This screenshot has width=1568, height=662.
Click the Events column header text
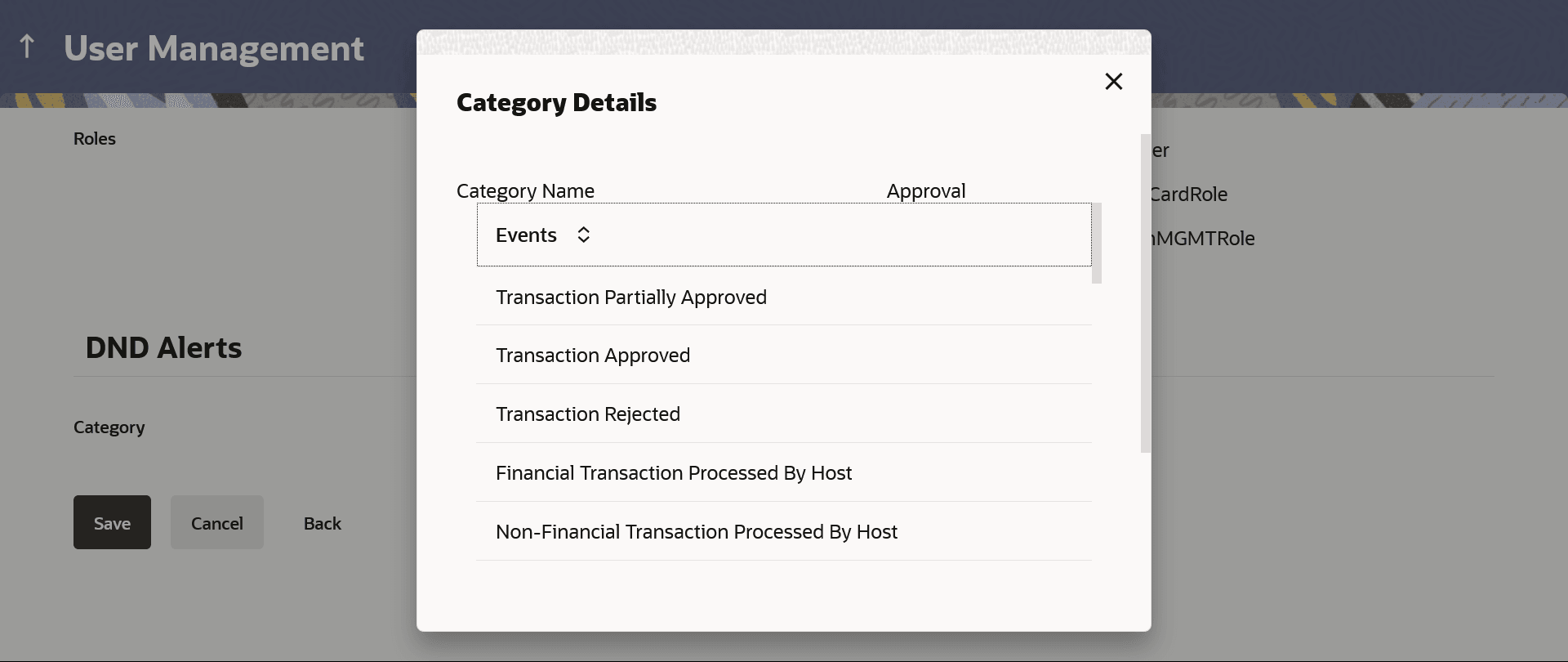tap(526, 235)
